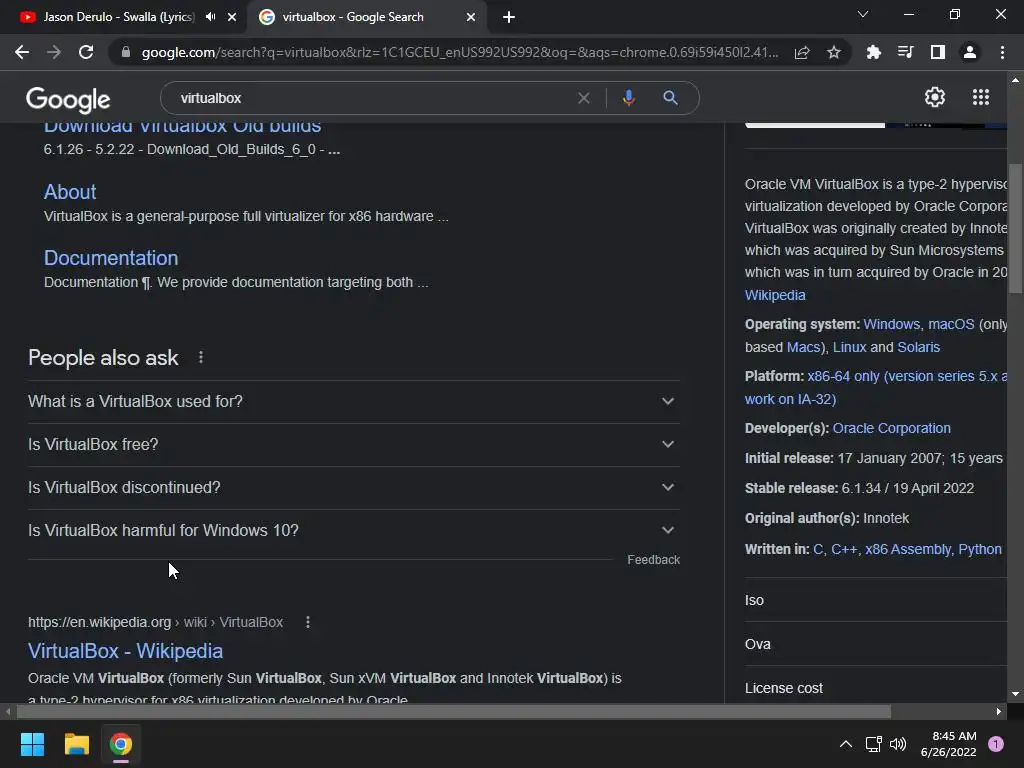The height and width of the screenshot is (768, 1024).
Task: Open the Google apps grid
Action: pos(981,97)
